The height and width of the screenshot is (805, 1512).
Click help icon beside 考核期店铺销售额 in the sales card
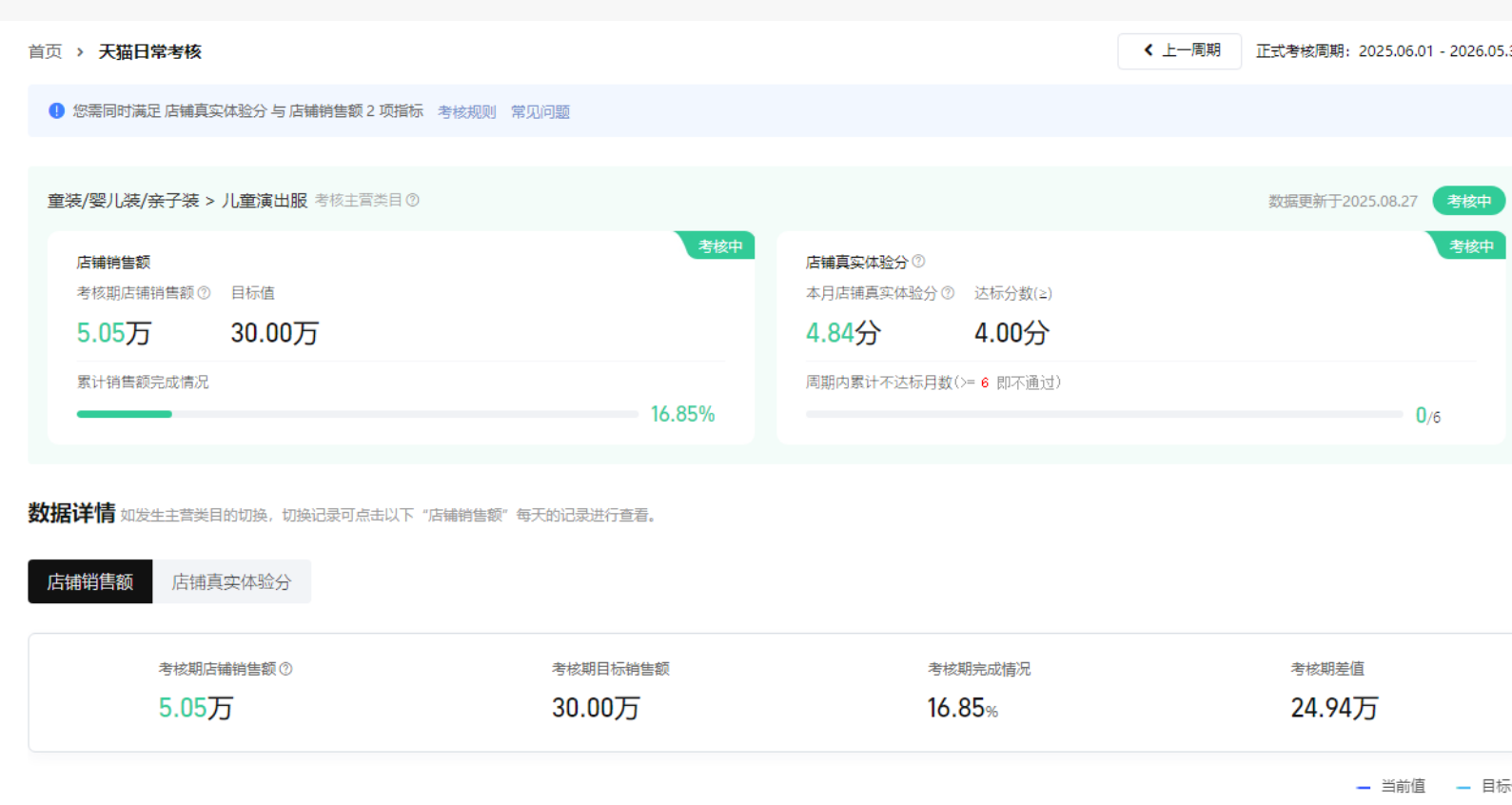[x=204, y=293]
